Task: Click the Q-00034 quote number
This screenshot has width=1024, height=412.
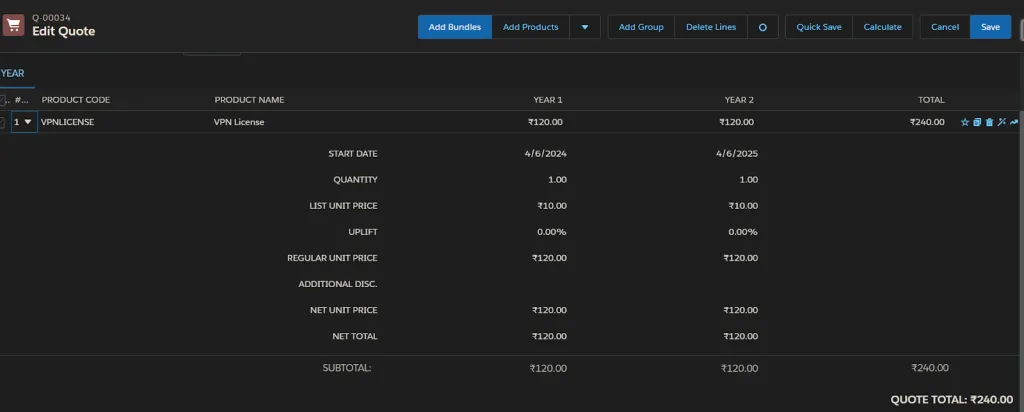Action: pyautogui.click(x=52, y=18)
